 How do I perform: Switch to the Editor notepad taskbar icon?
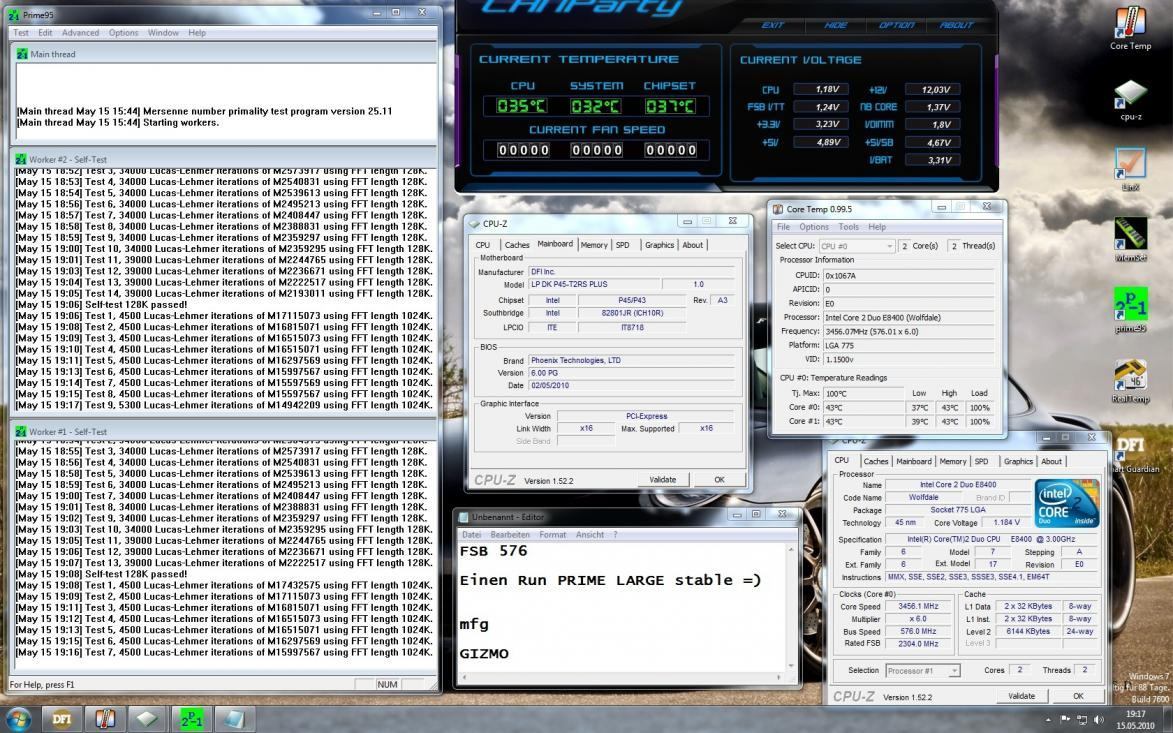point(234,720)
